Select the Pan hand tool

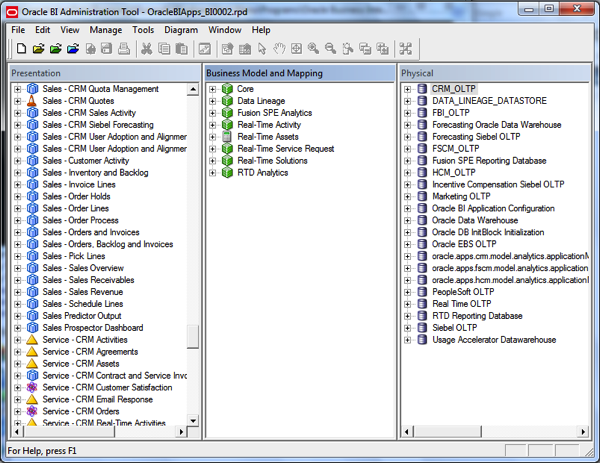tap(279, 49)
